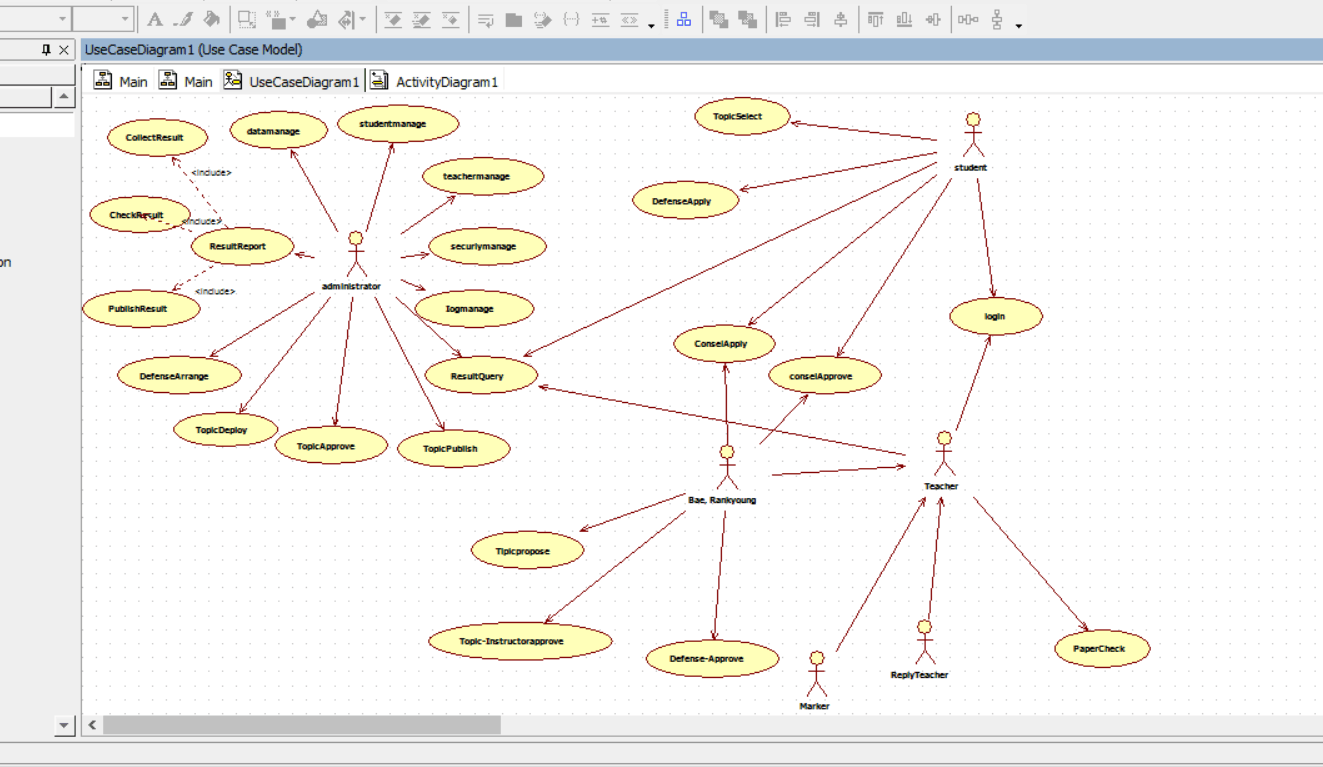Close the left side panel

[64, 50]
